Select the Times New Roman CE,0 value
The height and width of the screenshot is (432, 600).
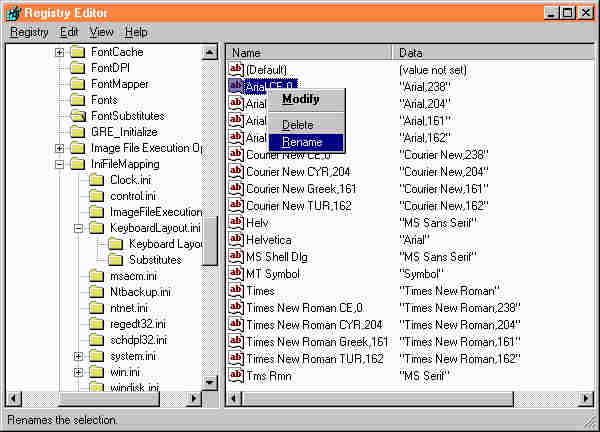305,308
